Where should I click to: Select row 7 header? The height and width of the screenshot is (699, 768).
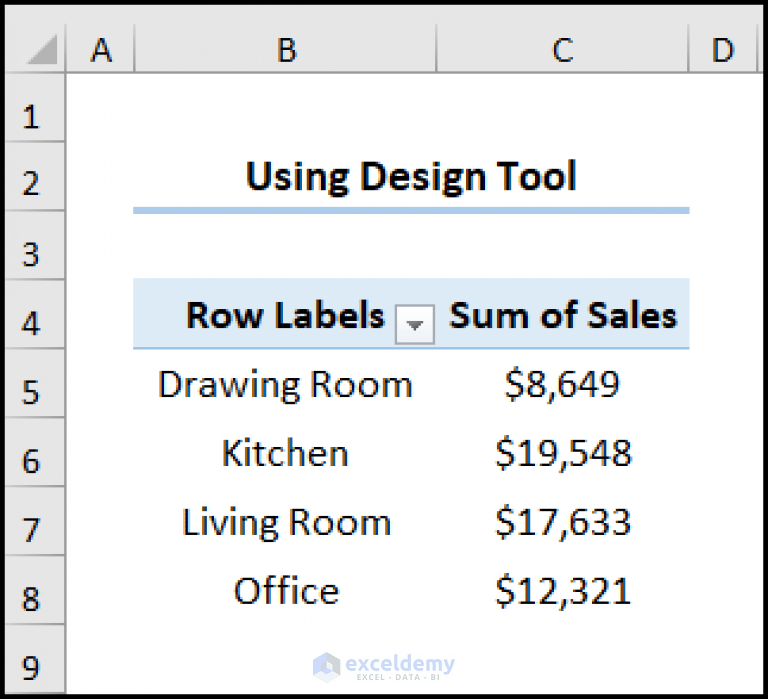click(x=34, y=521)
